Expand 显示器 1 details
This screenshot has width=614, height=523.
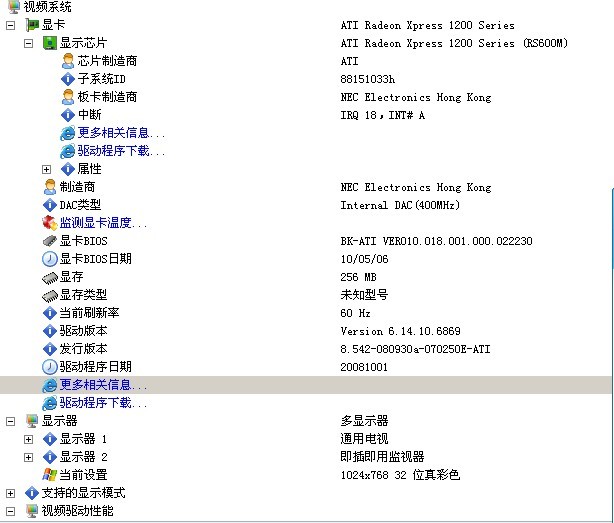(29, 440)
